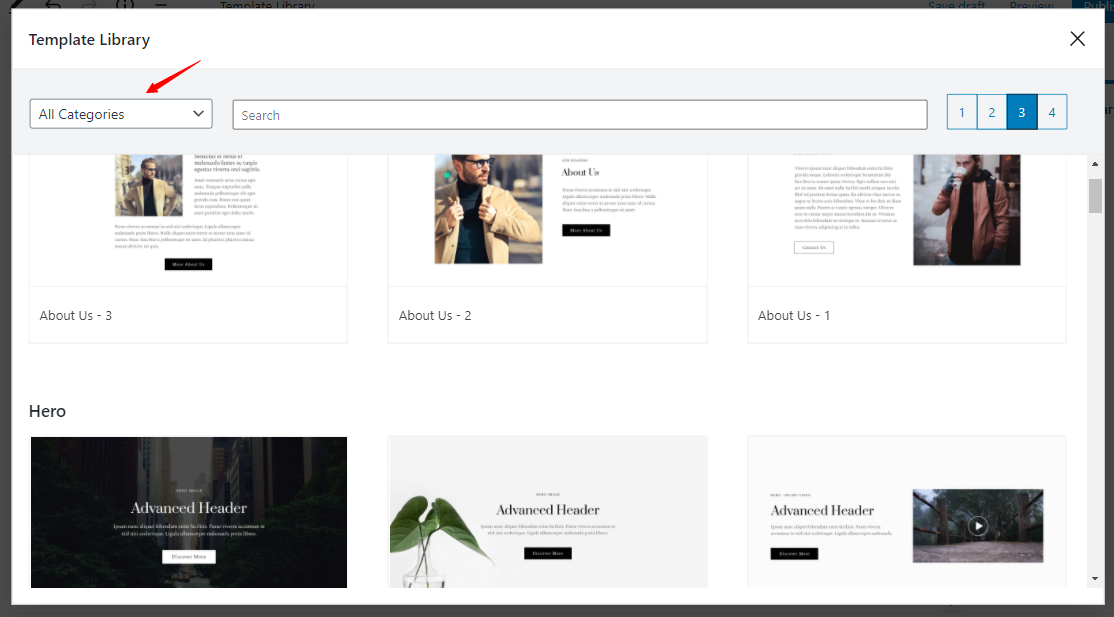Image resolution: width=1114 pixels, height=617 pixels.
Task: Choose the dark city Advanced Header hero template
Action: 188,512
